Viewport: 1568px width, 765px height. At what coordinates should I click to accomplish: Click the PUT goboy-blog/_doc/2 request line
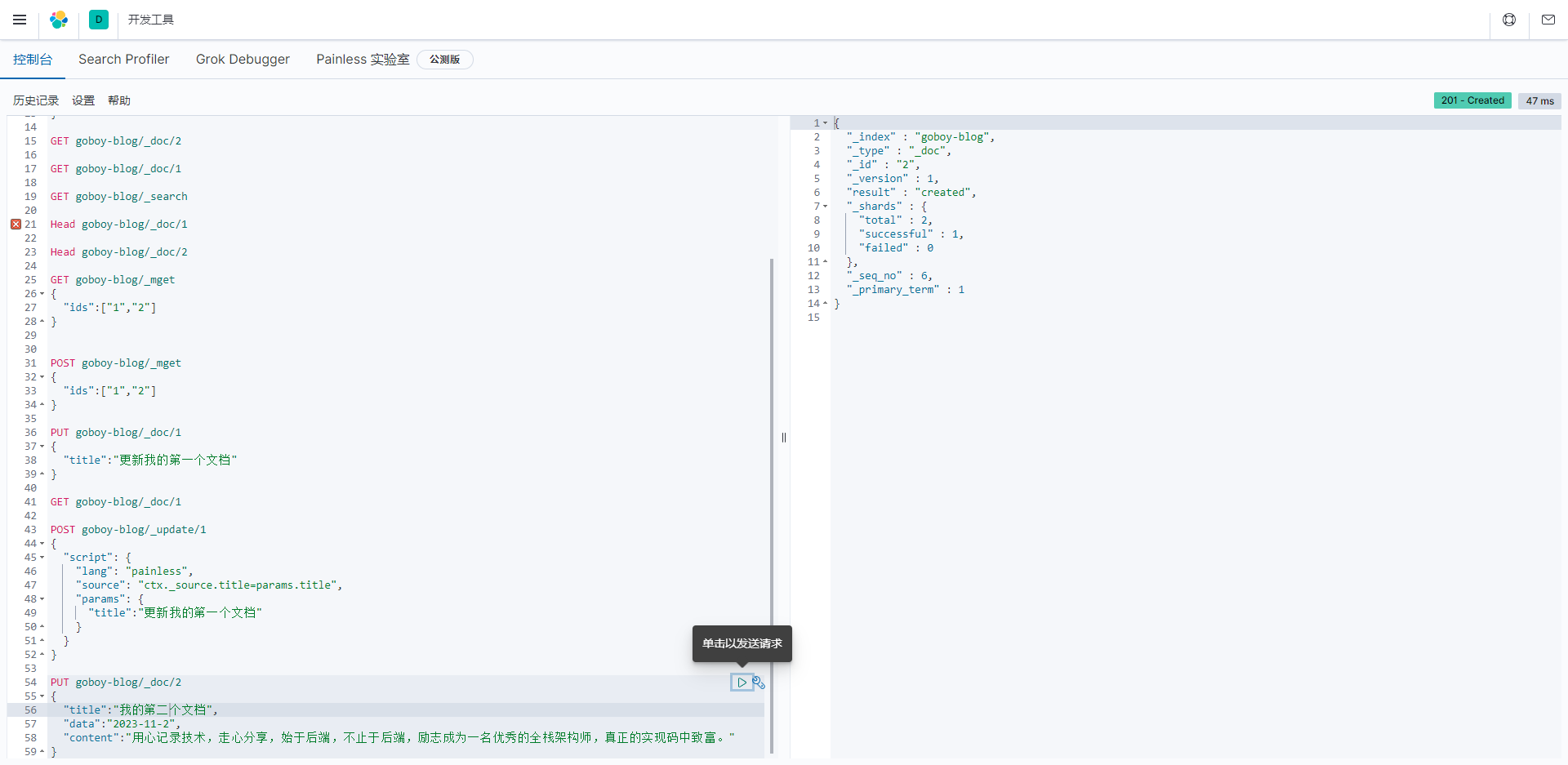click(x=116, y=683)
